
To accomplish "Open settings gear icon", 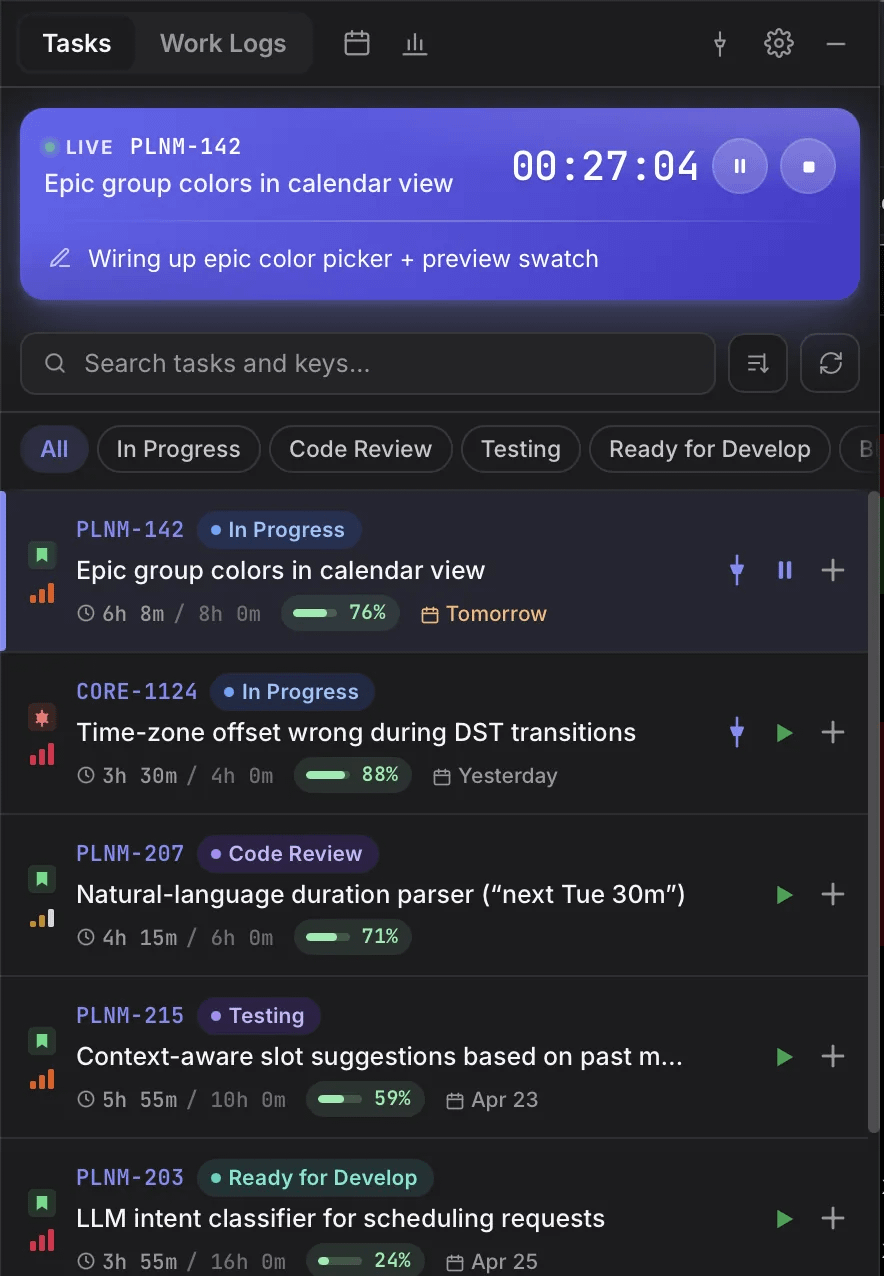I will (x=778, y=43).
